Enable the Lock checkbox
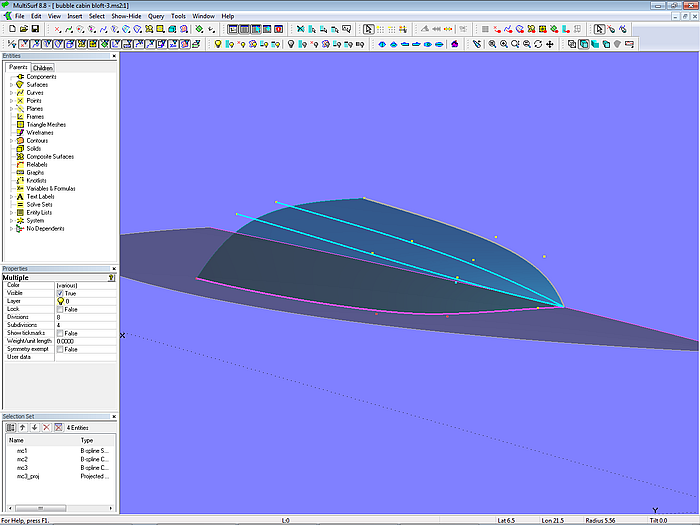The image size is (700, 525). coord(60,309)
